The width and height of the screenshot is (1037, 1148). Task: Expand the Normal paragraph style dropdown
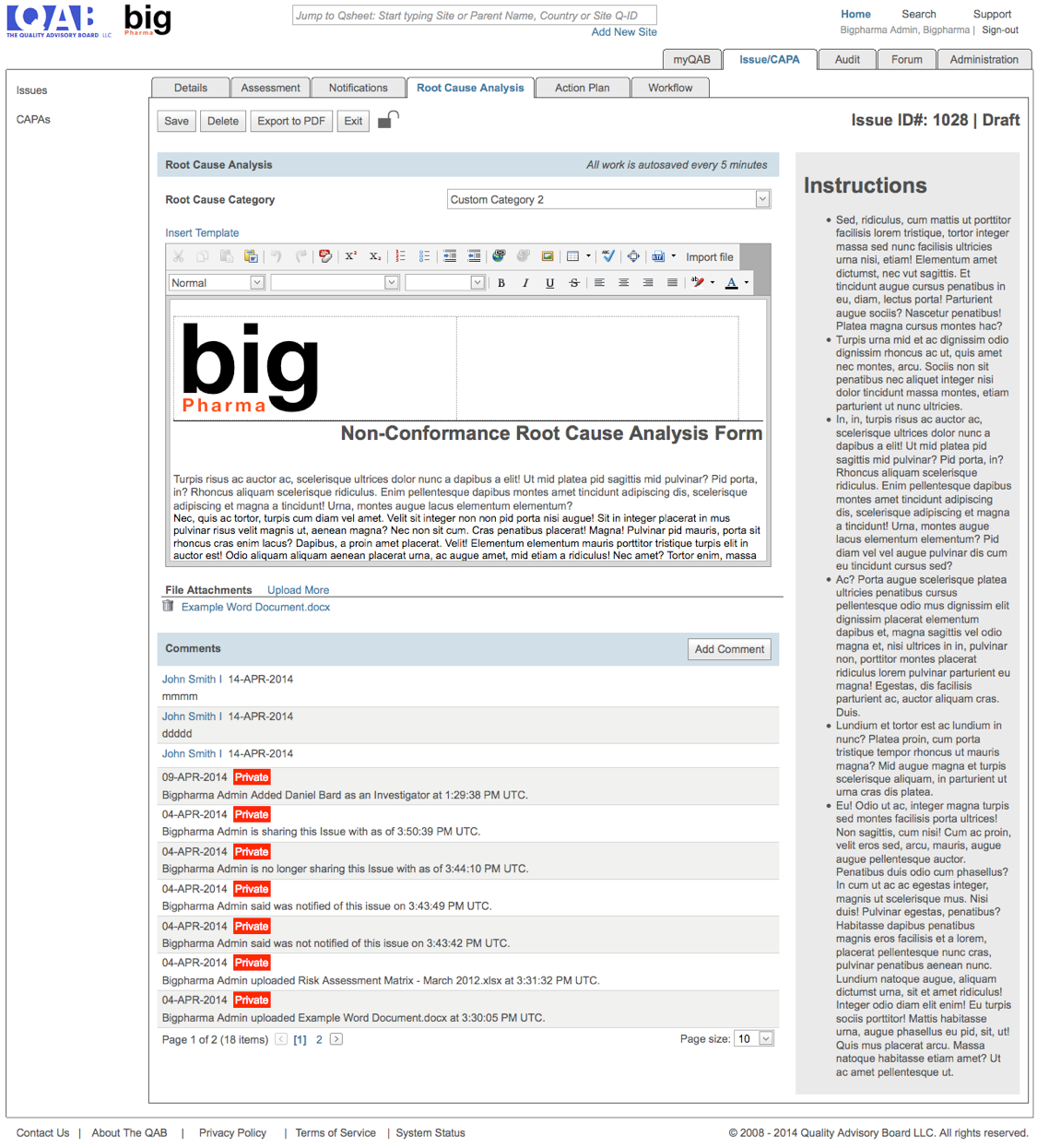point(257,283)
